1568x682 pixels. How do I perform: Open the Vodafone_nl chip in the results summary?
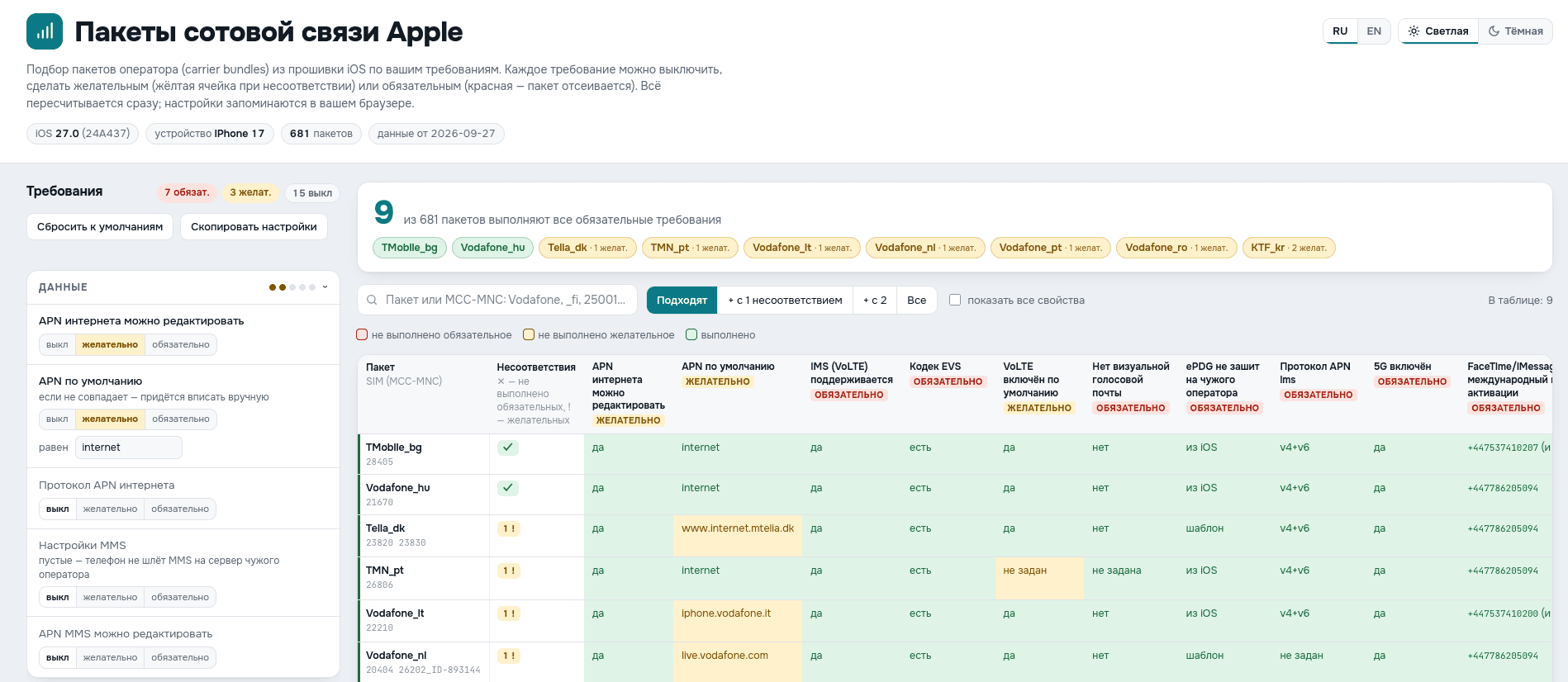(925, 248)
